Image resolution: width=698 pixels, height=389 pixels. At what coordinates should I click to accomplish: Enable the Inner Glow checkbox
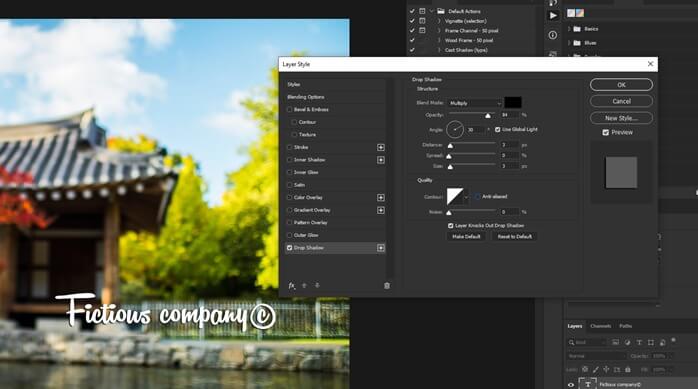click(x=289, y=172)
